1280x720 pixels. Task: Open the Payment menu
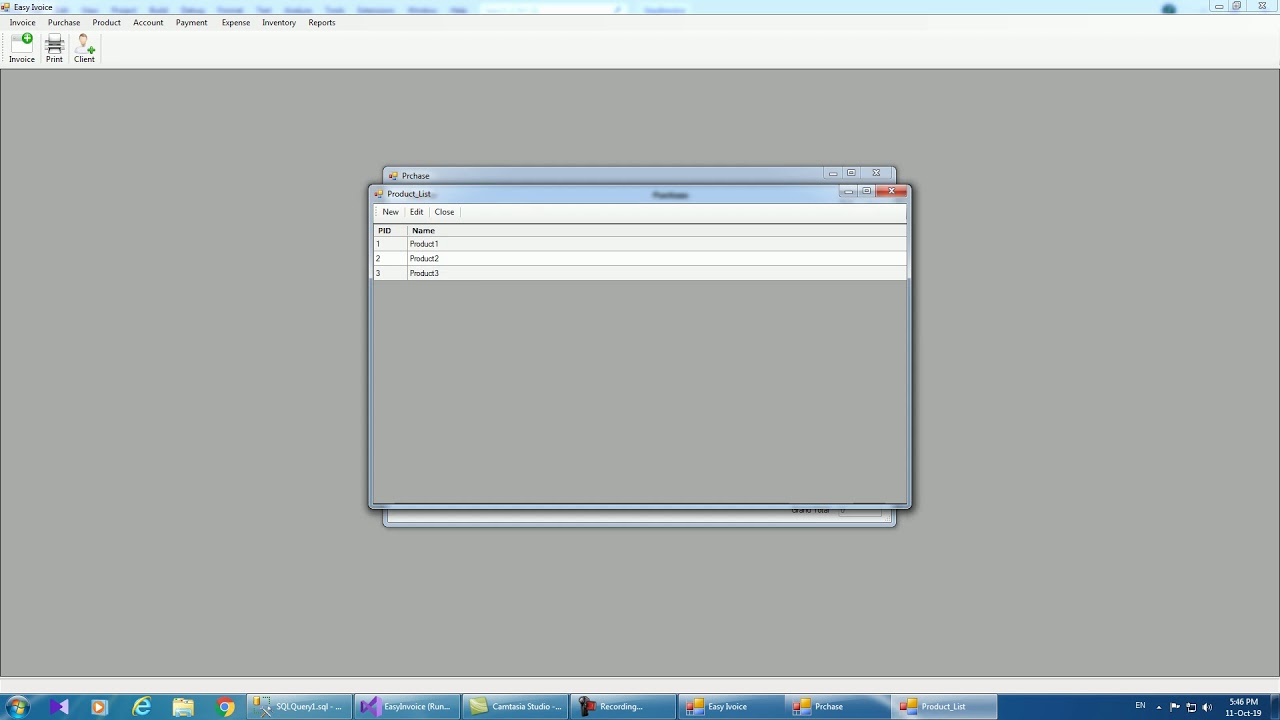191,22
